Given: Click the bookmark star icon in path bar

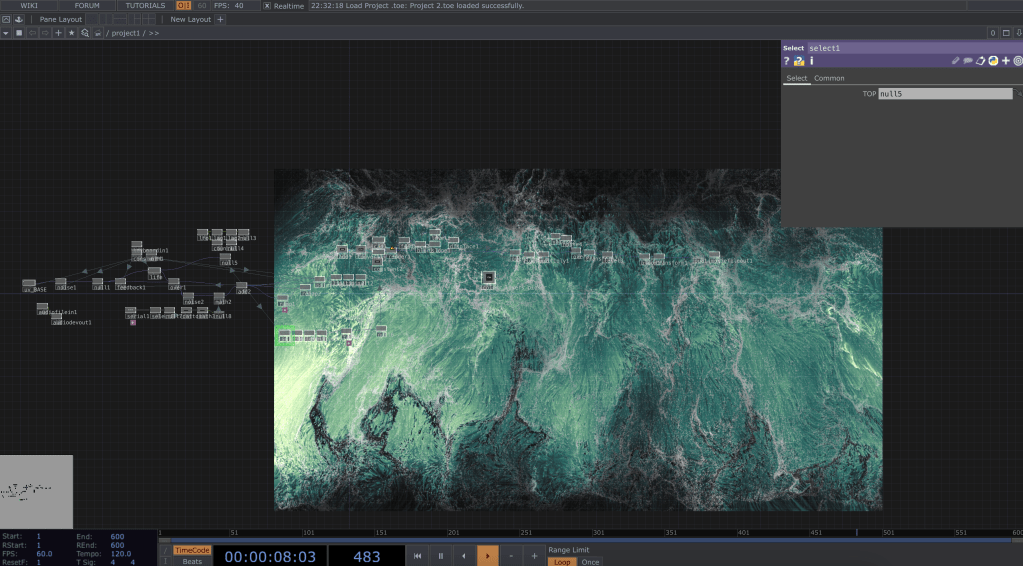Looking at the screenshot, I should (71, 33).
